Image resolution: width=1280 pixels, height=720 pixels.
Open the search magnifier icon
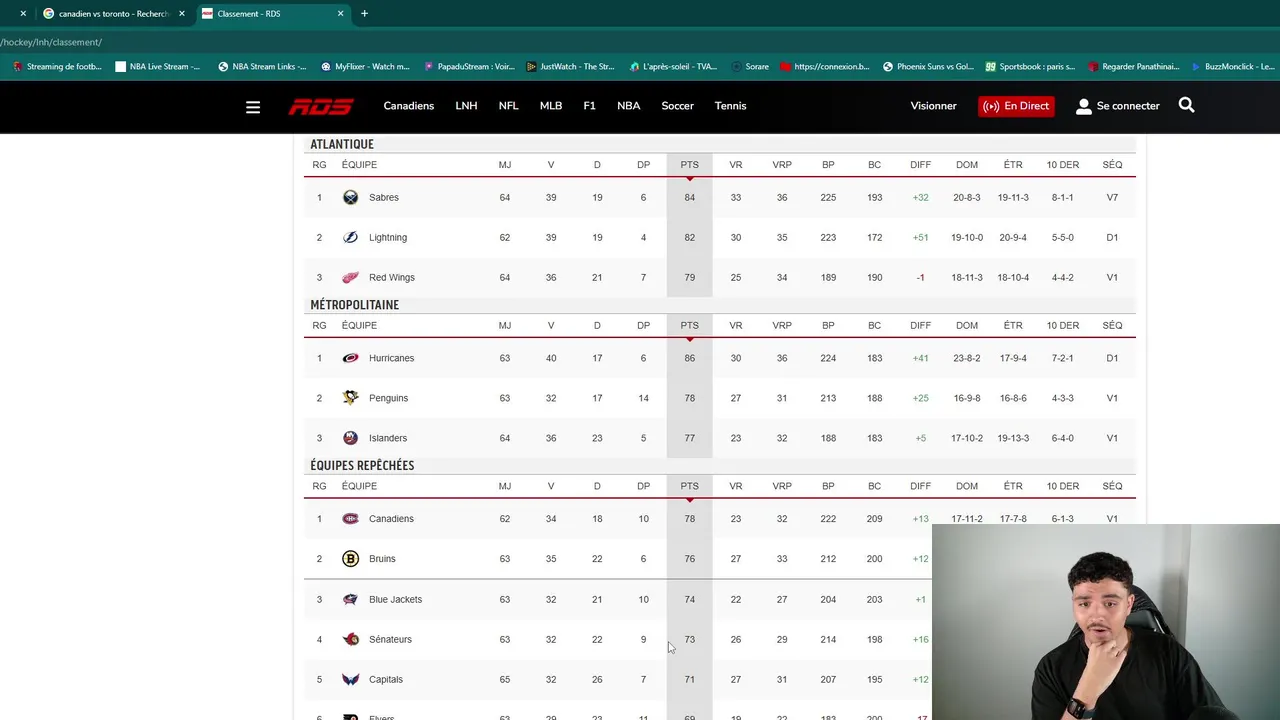(x=1186, y=105)
